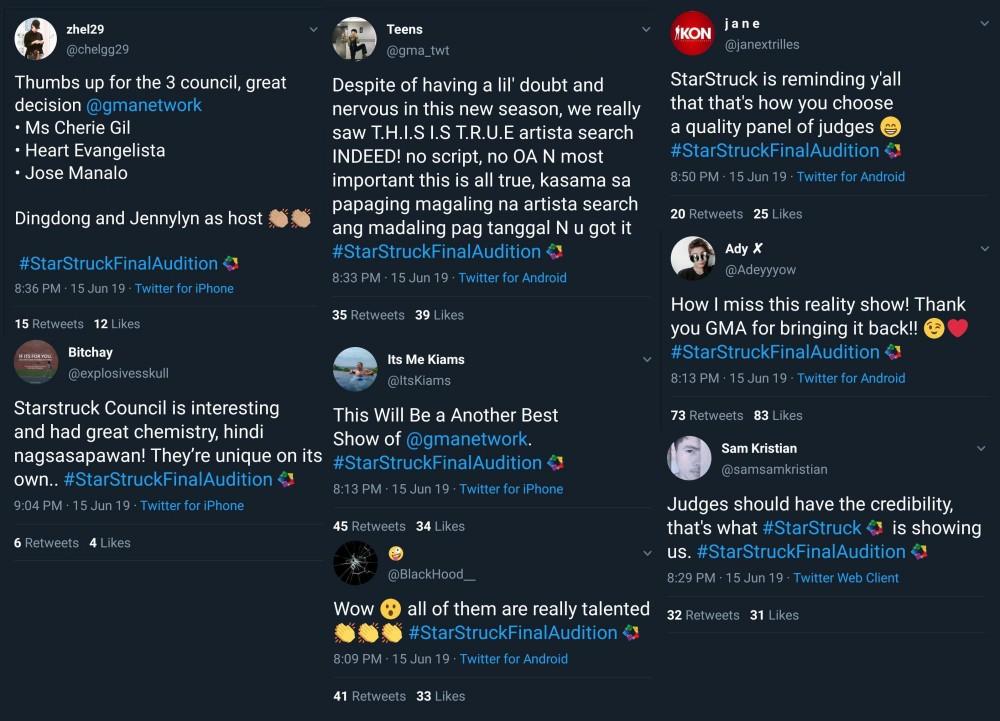Click 'Twitter for iPhone' on Bitchay's tweet

tap(192, 506)
